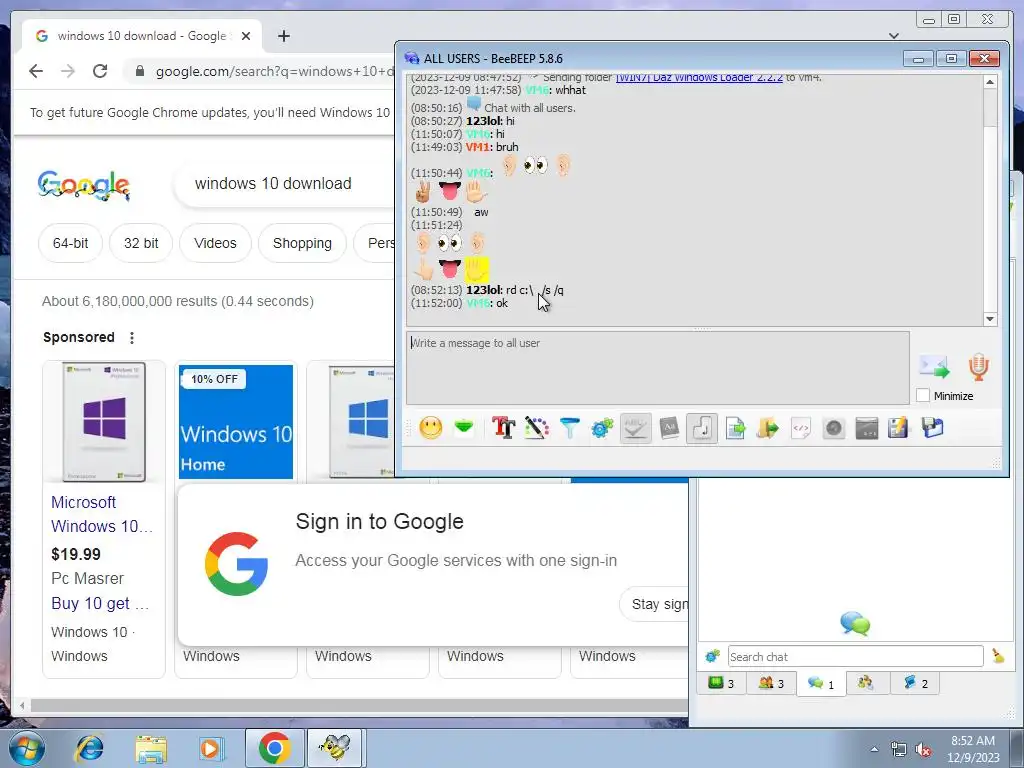Go forward in Chrome

pos(68,71)
